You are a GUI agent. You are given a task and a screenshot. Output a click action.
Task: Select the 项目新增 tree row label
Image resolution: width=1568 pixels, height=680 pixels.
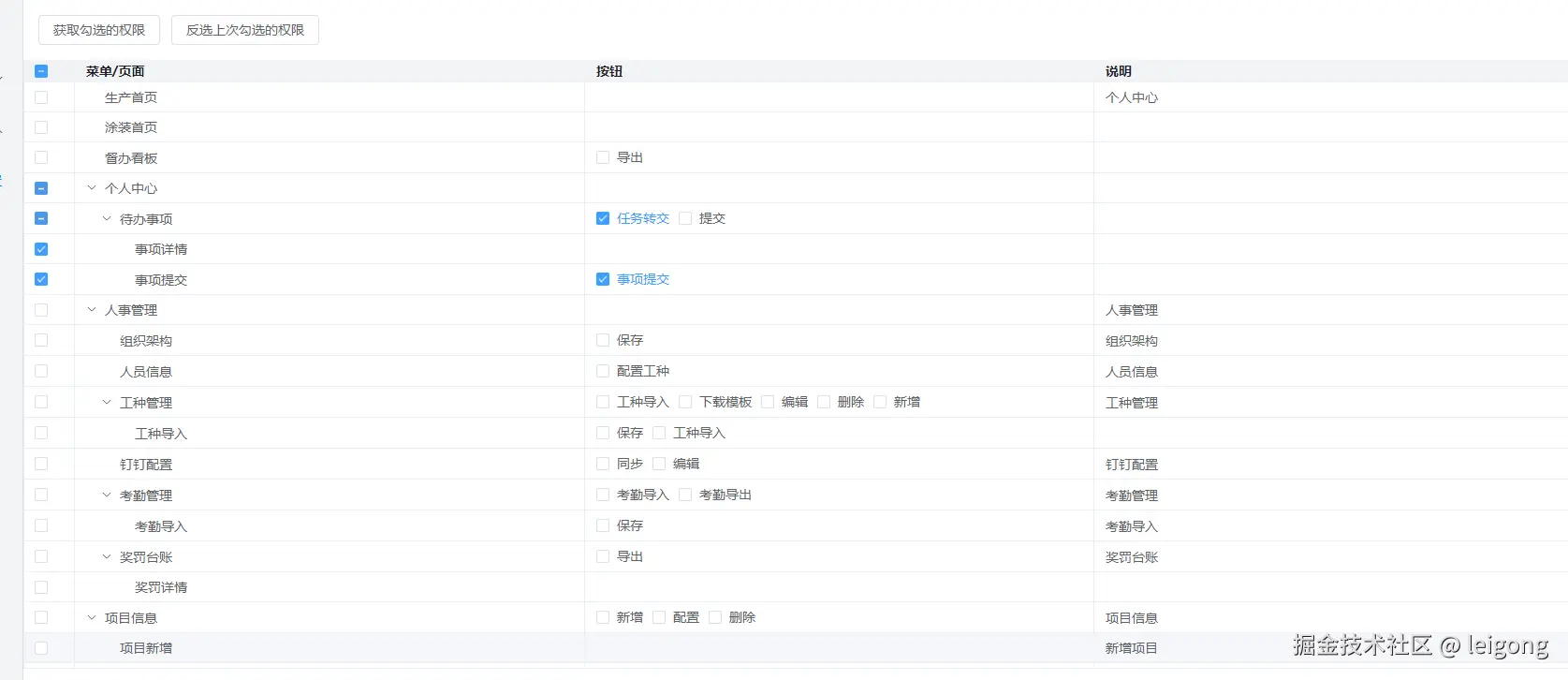pyautogui.click(x=146, y=648)
